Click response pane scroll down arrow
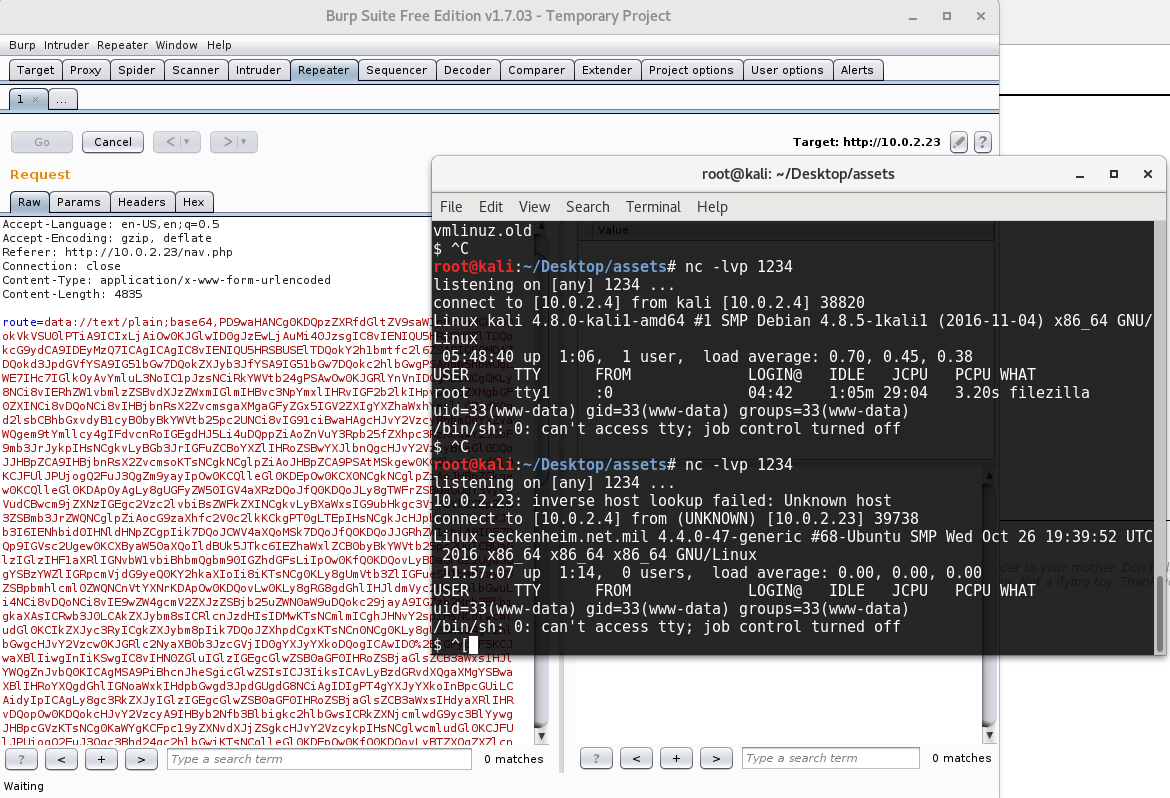 click(x=989, y=735)
